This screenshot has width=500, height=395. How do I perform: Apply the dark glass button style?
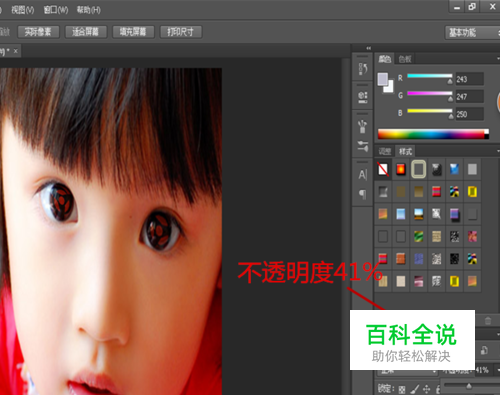(437, 169)
